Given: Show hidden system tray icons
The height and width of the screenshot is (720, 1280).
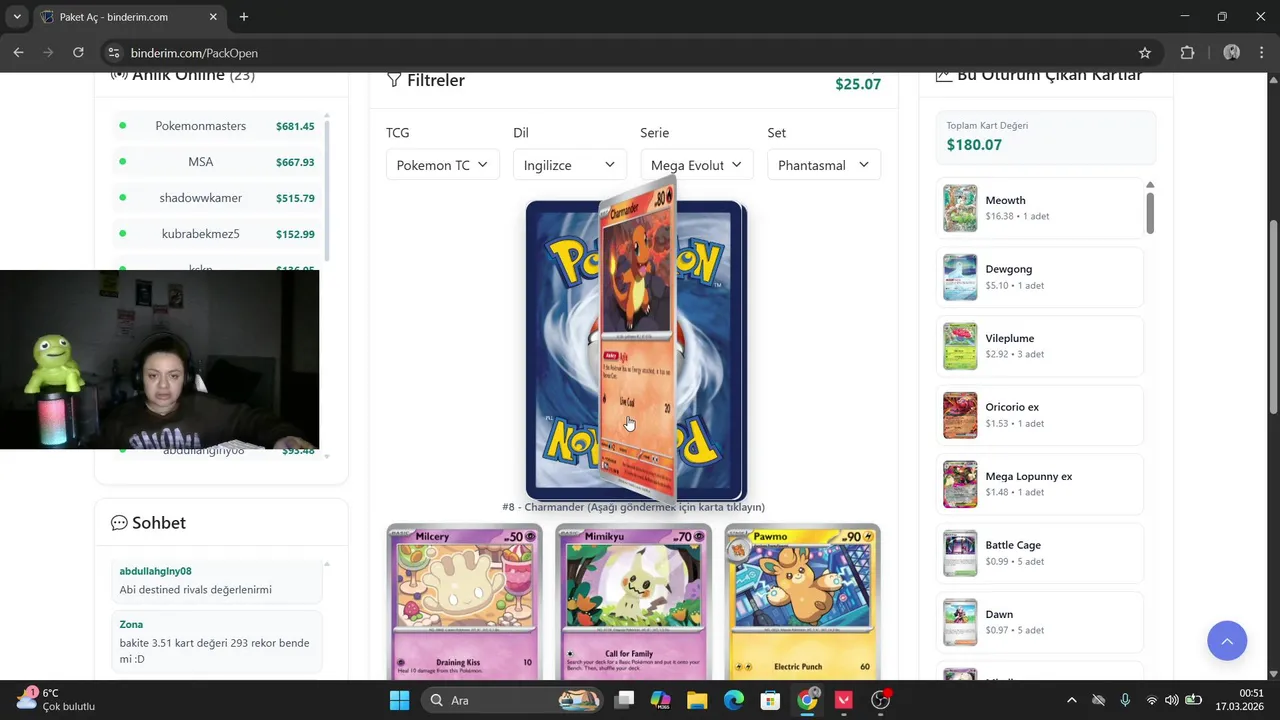Looking at the screenshot, I should pyautogui.click(x=1072, y=700).
